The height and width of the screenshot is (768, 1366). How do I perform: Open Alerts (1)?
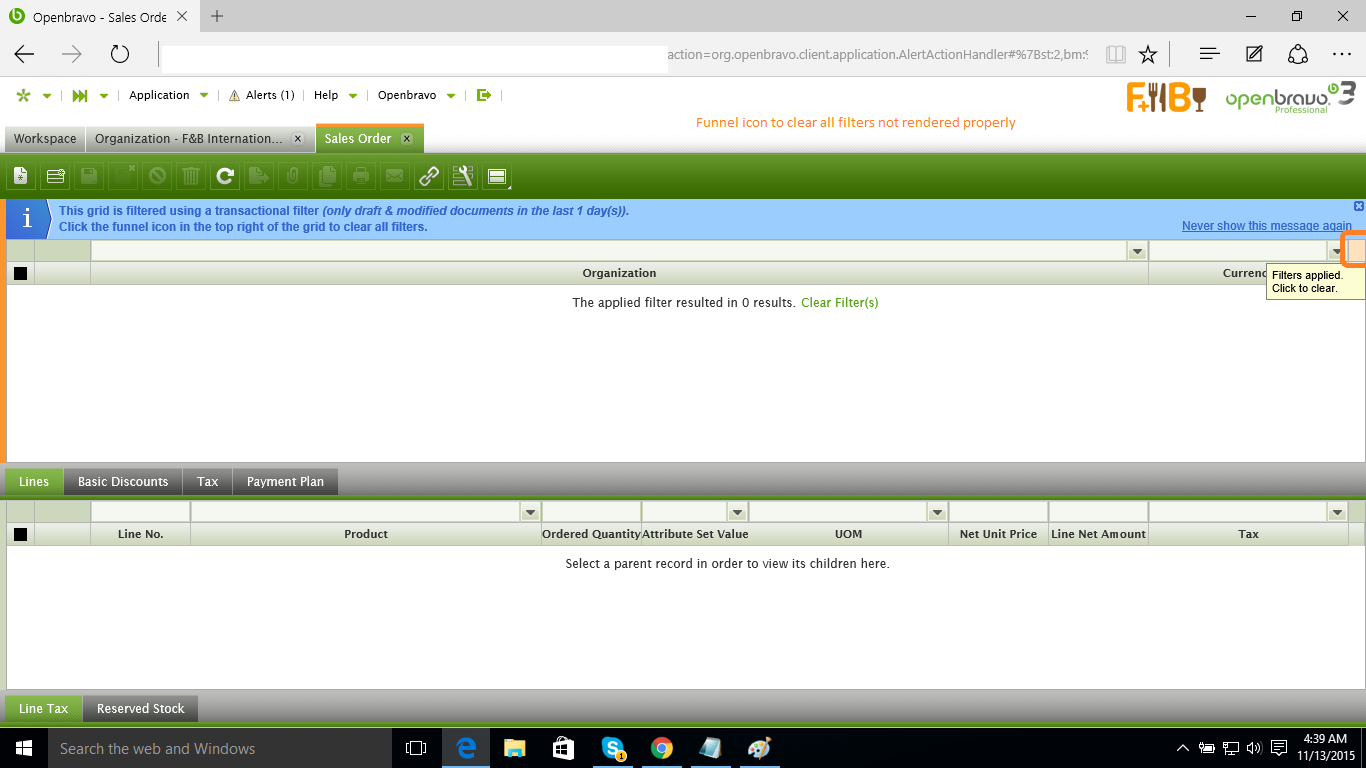[x=261, y=95]
